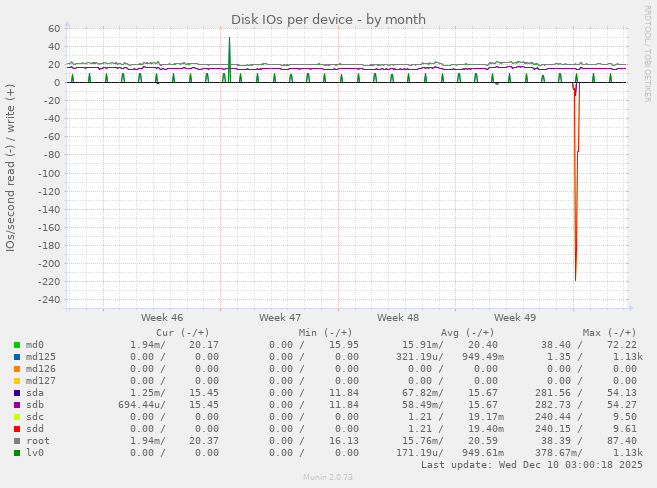Viewport: 657px width, 488px height.
Task: Click the lv0 dark green legend swatch
Action: [x=17, y=453]
